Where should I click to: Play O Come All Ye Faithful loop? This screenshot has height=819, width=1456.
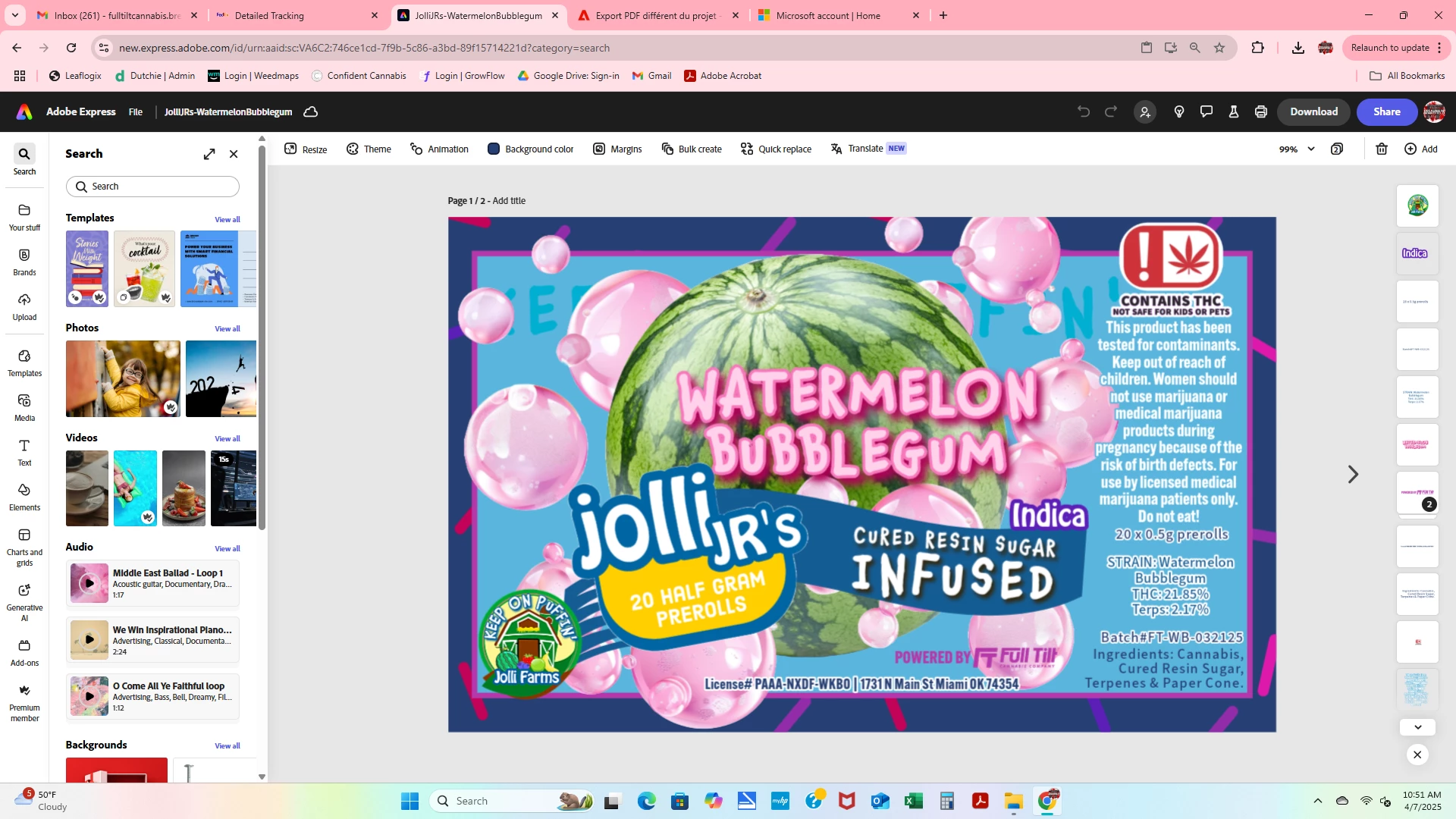[89, 696]
